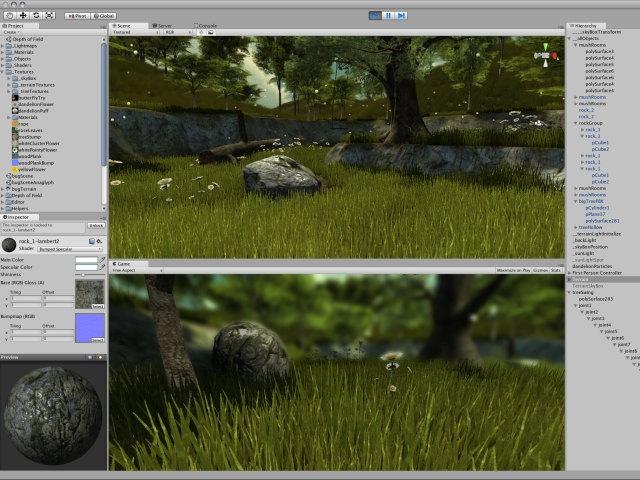Viewport: 640px width, 480px height.
Task: Toggle Pivot handle position mode
Action: [77, 16]
